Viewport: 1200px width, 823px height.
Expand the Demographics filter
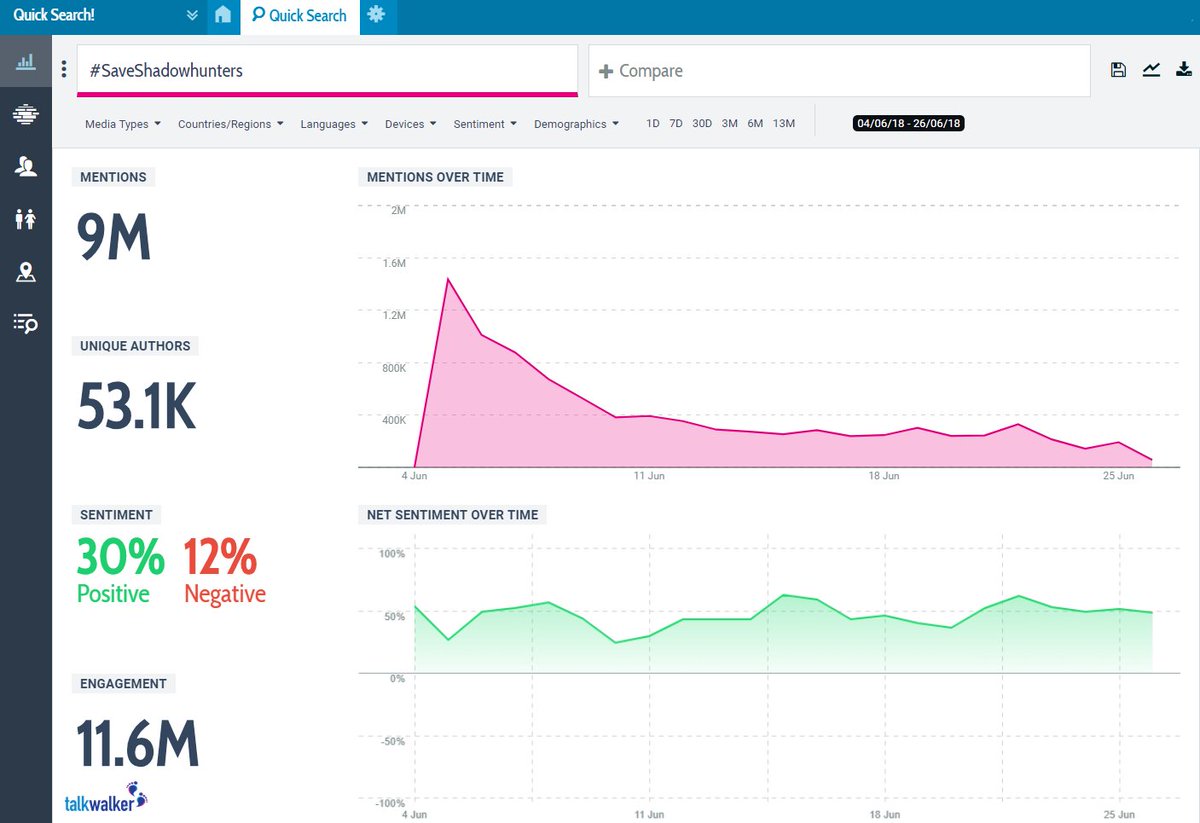click(576, 124)
